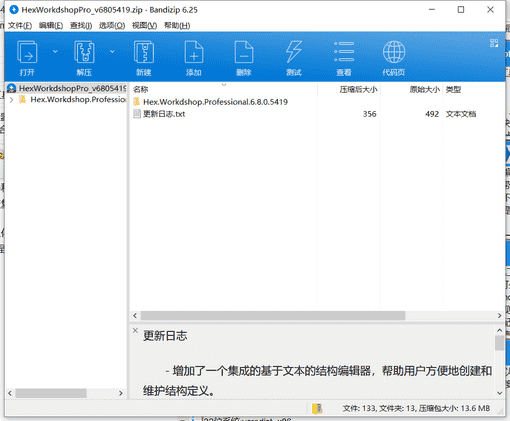Click the Code page (代码页) globe icon
This screenshot has height=421, width=510.
[x=394, y=52]
